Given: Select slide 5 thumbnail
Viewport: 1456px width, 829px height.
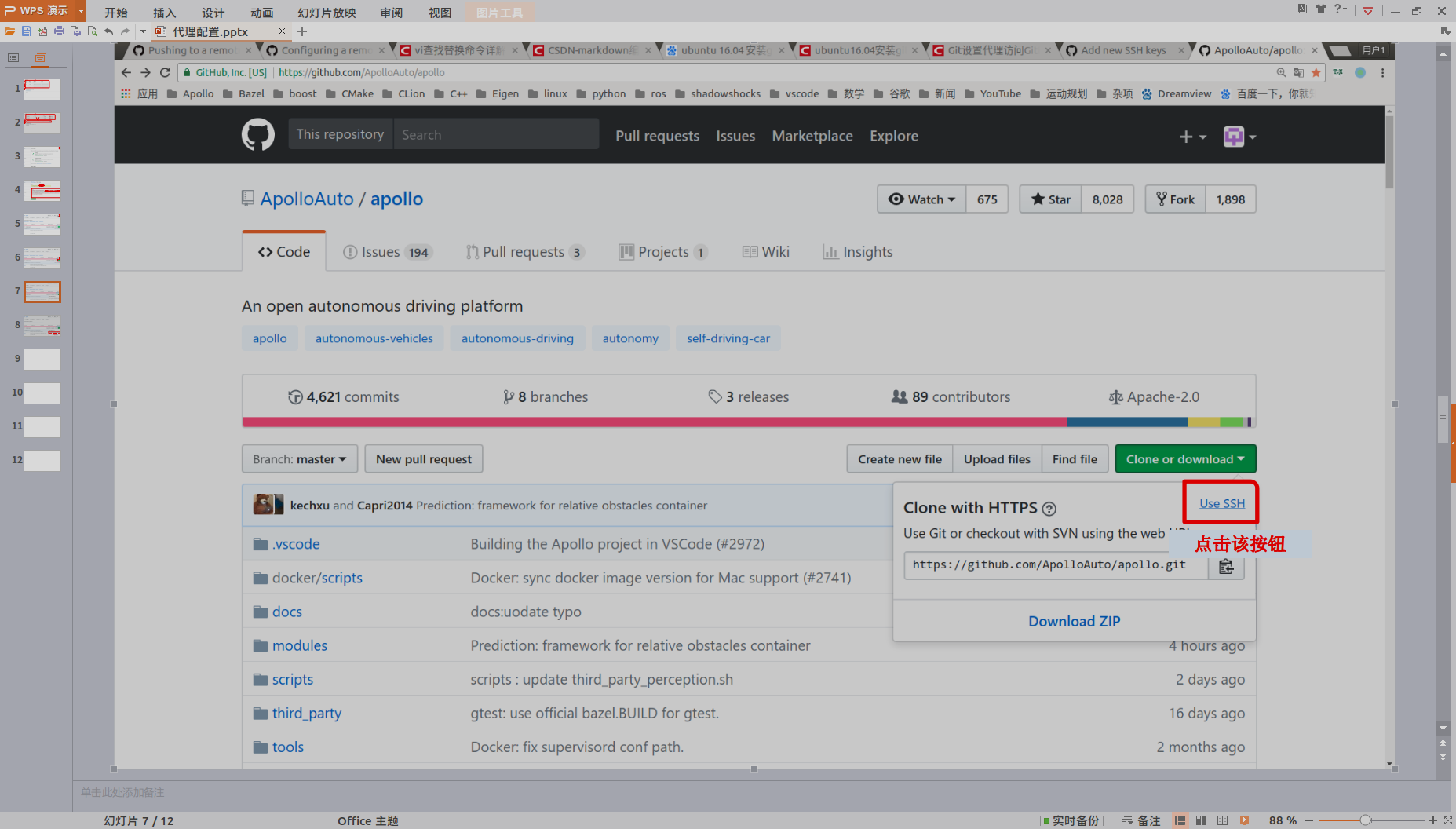Looking at the screenshot, I should pyautogui.click(x=42, y=224).
